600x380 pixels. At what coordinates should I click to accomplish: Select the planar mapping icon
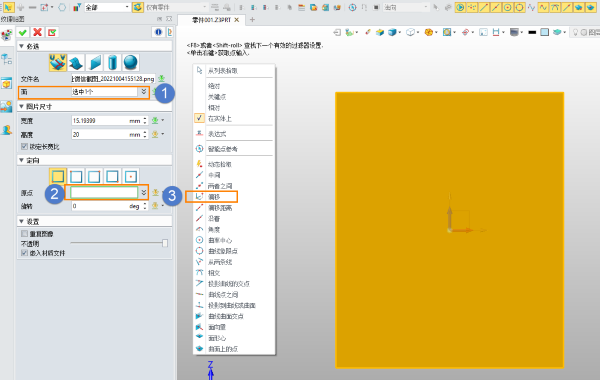tap(95, 62)
